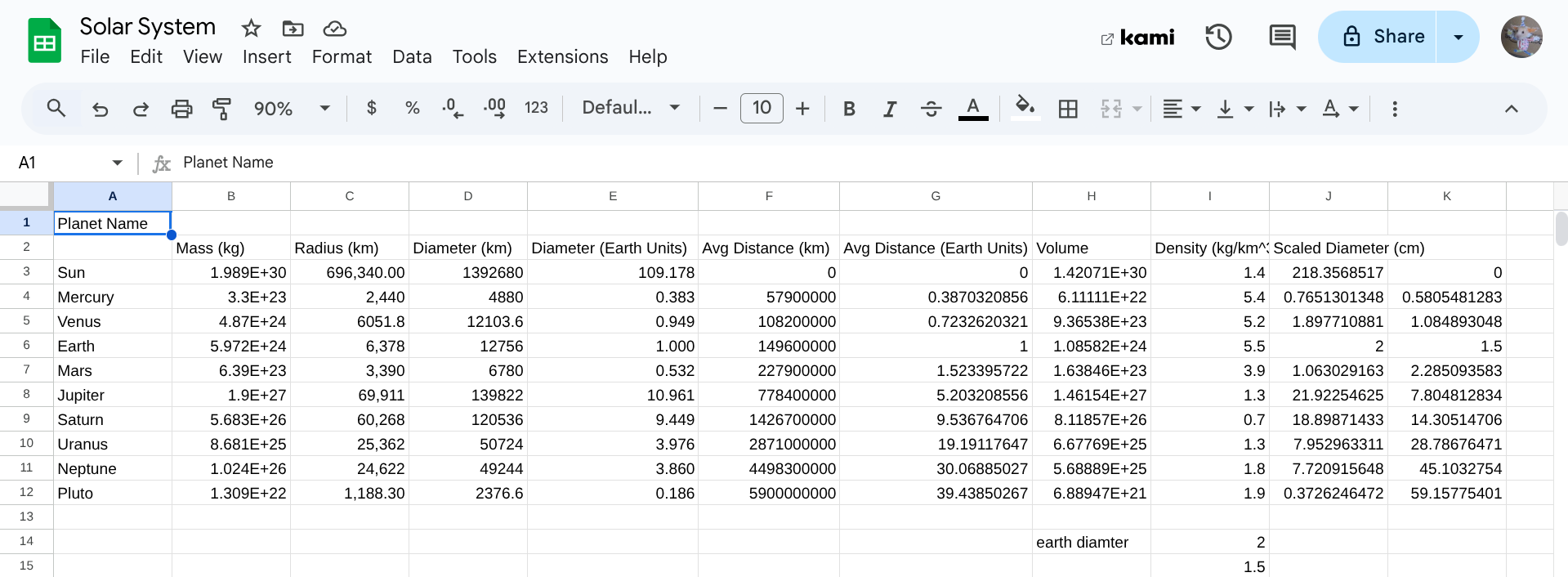Screen dimensions: 1568x577
Task: Click the font size input box
Action: coord(762,108)
